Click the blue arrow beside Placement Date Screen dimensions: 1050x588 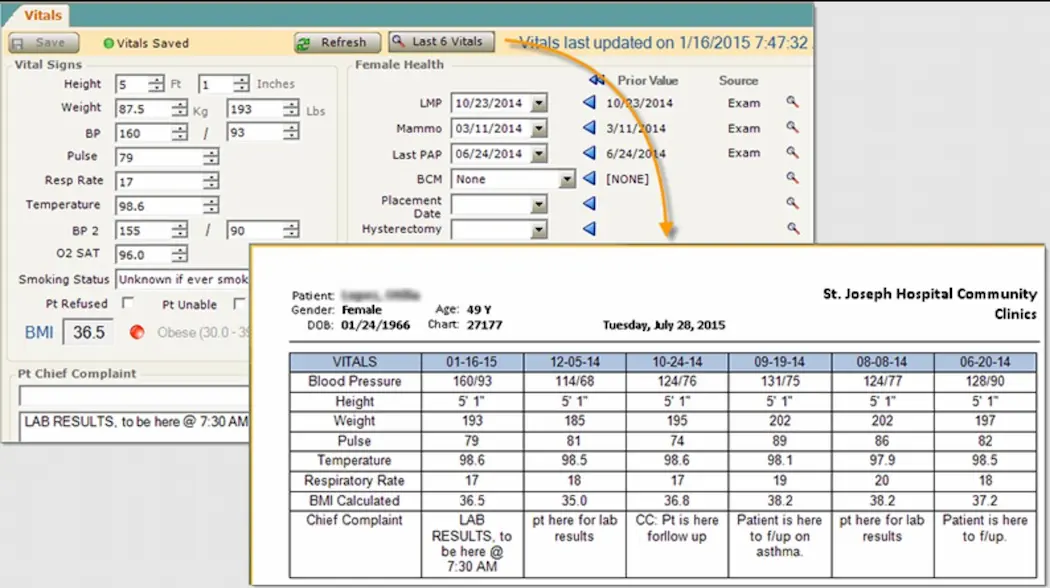[591, 204]
